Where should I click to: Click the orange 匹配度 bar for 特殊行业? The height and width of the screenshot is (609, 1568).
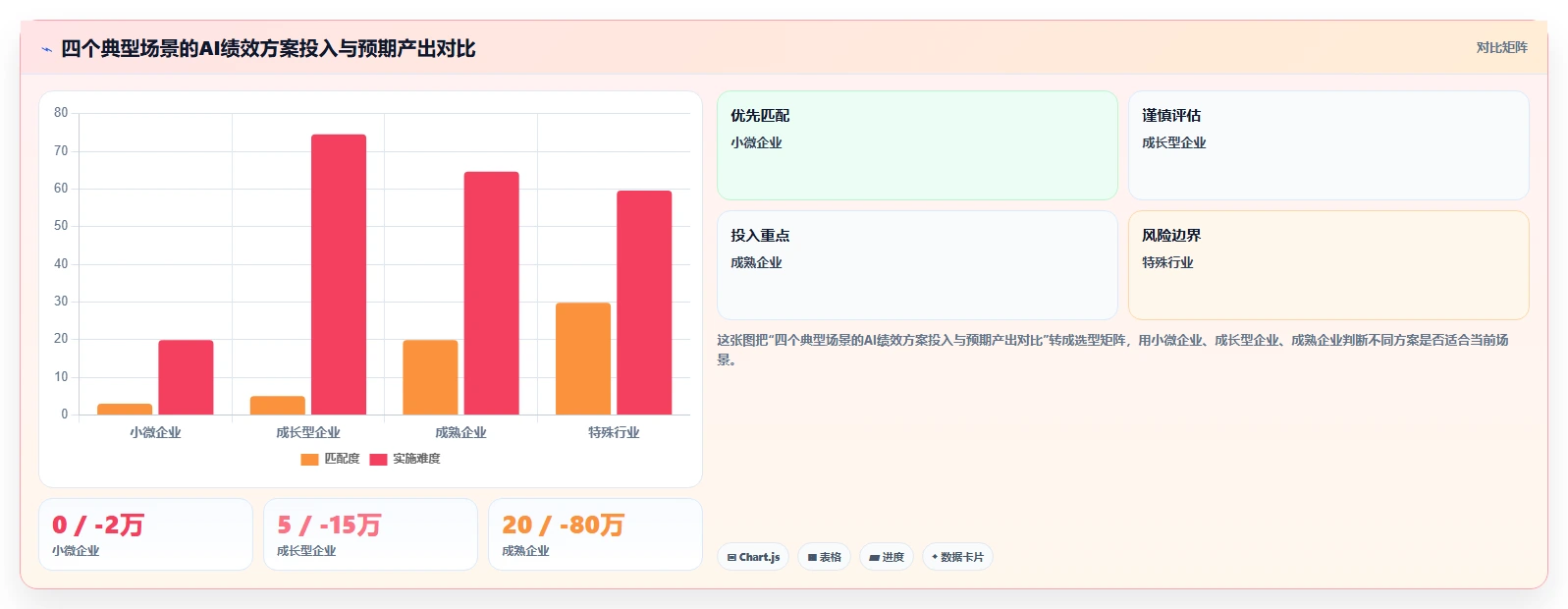(x=583, y=359)
